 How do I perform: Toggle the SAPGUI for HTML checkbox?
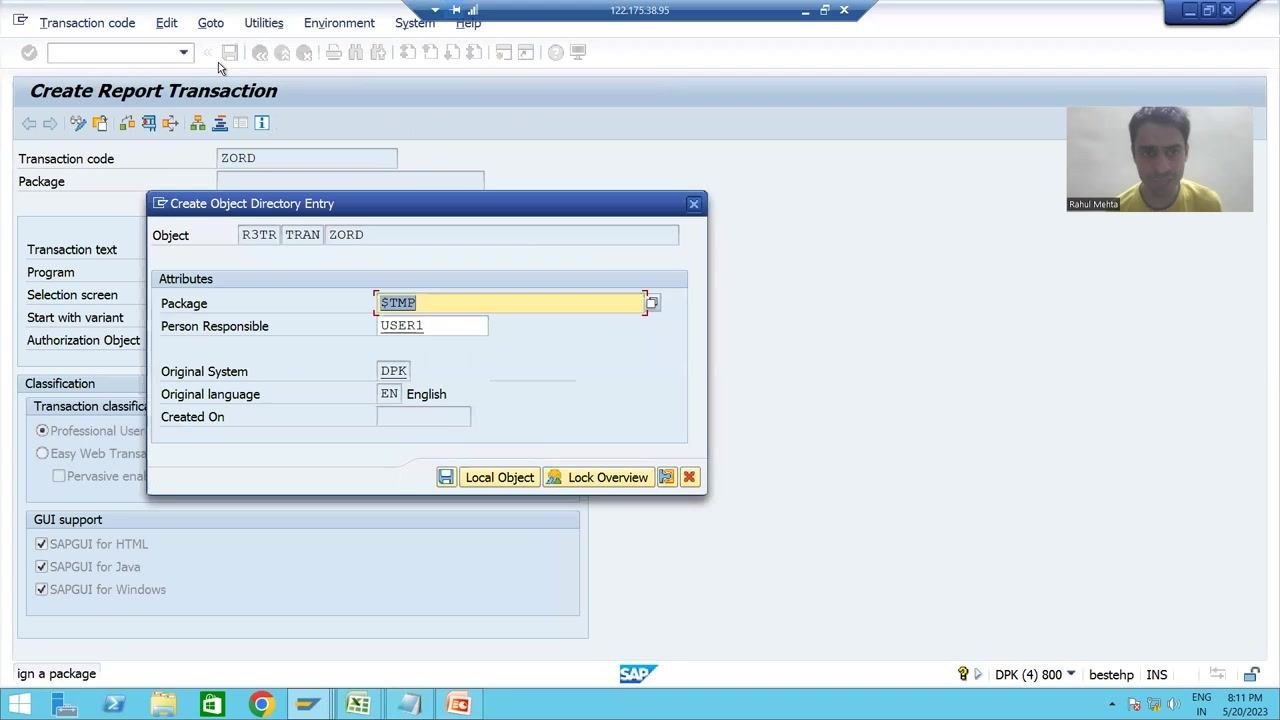coord(42,545)
